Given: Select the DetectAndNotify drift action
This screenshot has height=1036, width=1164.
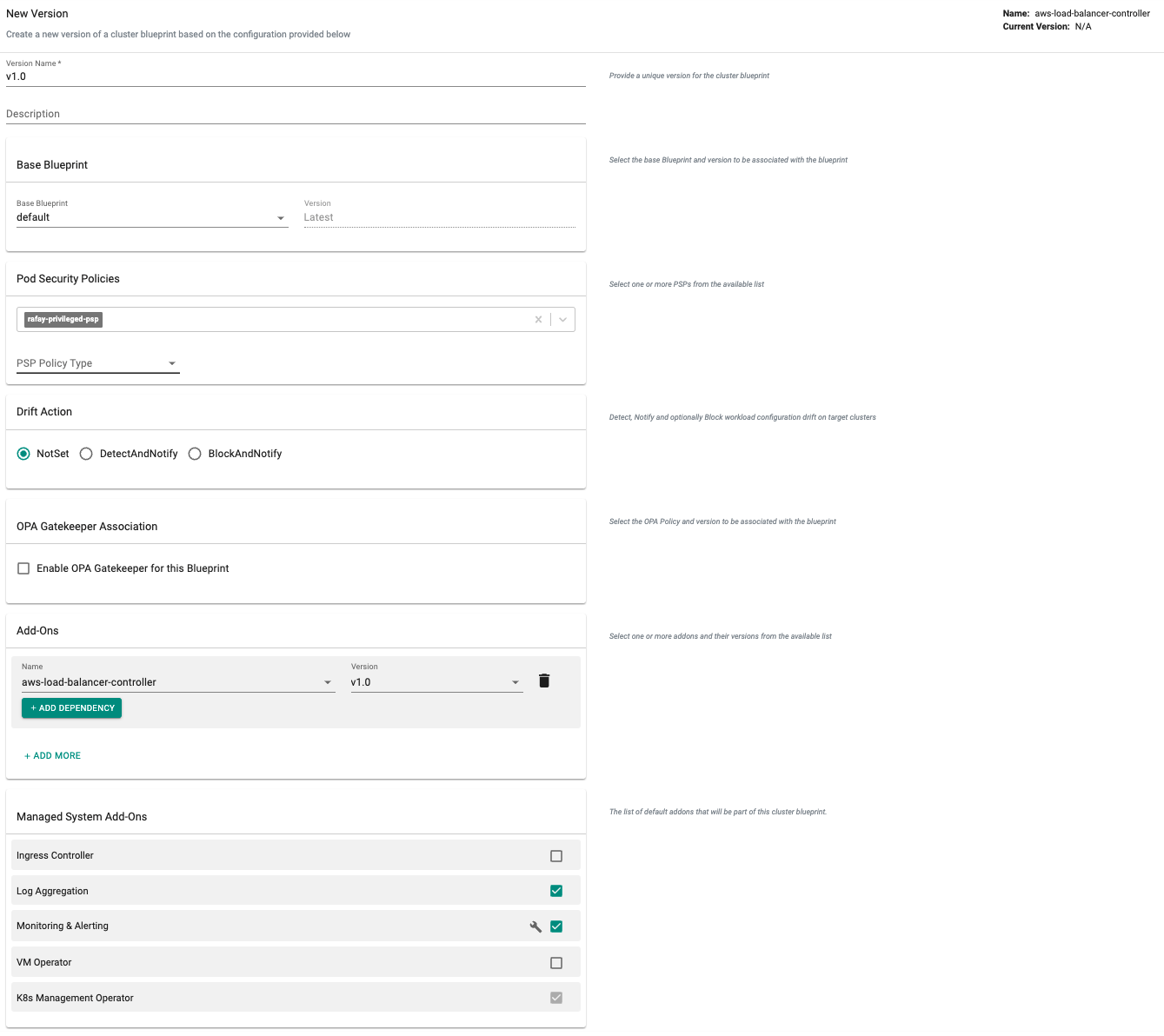Looking at the screenshot, I should [86, 454].
